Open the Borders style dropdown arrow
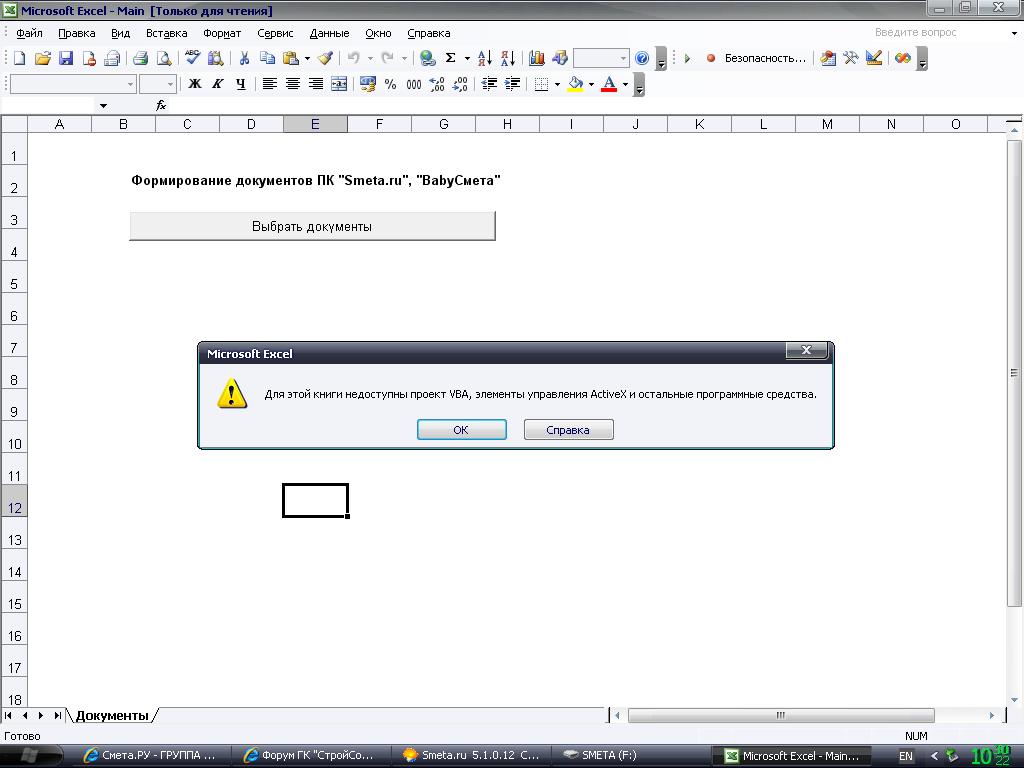 click(557, 84)
